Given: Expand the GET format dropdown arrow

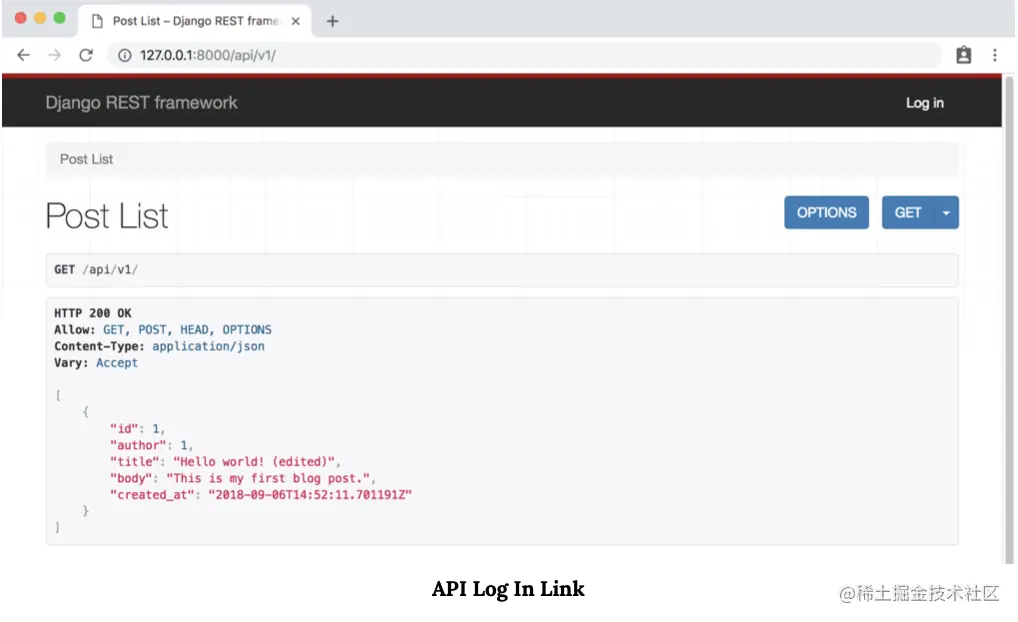Looking at the screenshot, I should point(946,212).
